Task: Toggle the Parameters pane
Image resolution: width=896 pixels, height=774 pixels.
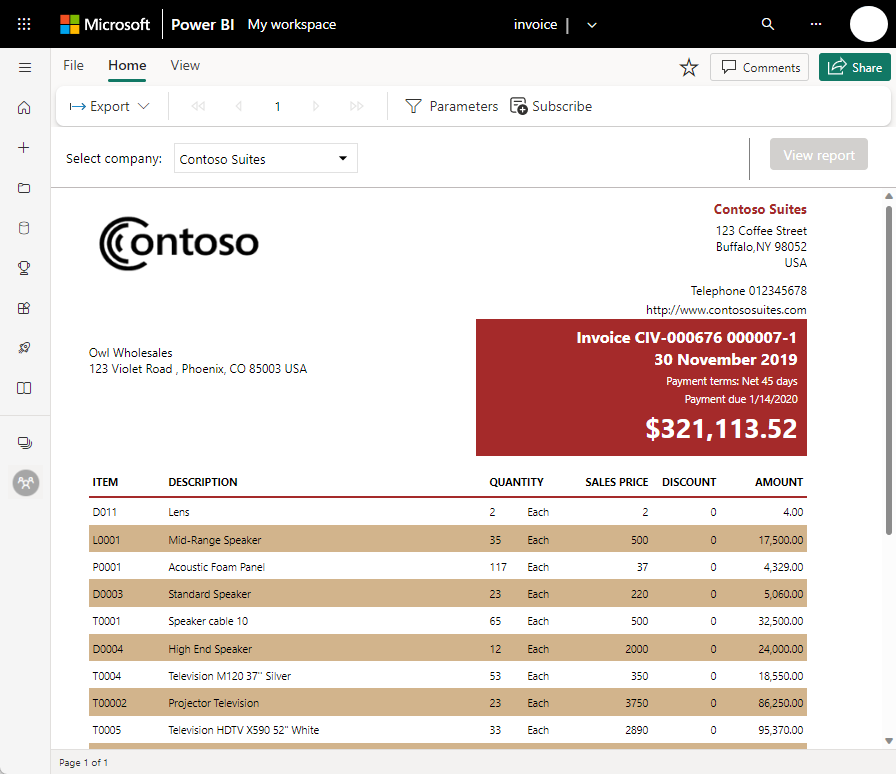Action: coord(451,106)
